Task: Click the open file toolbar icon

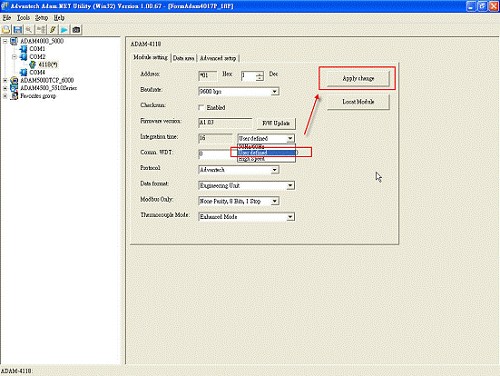Action: coord(6,30)
